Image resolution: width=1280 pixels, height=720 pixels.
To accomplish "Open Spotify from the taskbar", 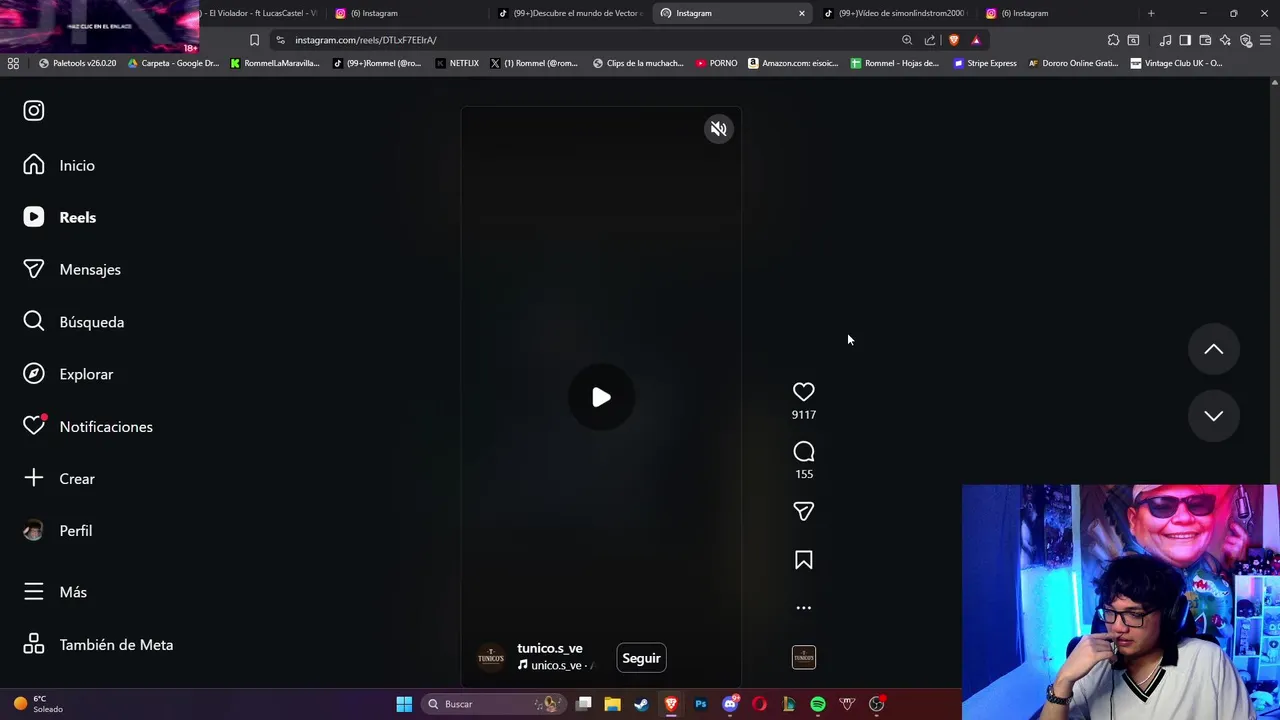I will [818, 704].
